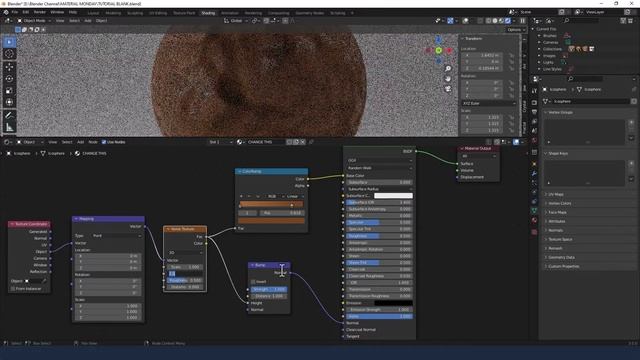
Task: Click the Emission black color swatch
Action: tap(393, 303)
